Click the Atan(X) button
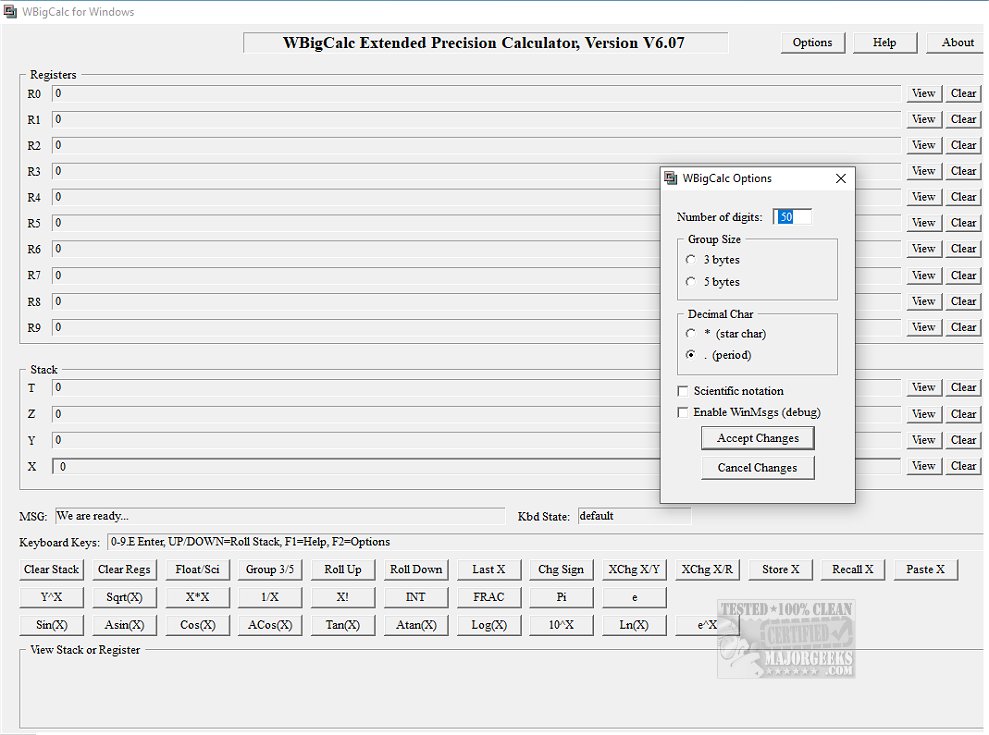This screenshot has width=989, height=735. pyautogui.click(x=416, y=625)
